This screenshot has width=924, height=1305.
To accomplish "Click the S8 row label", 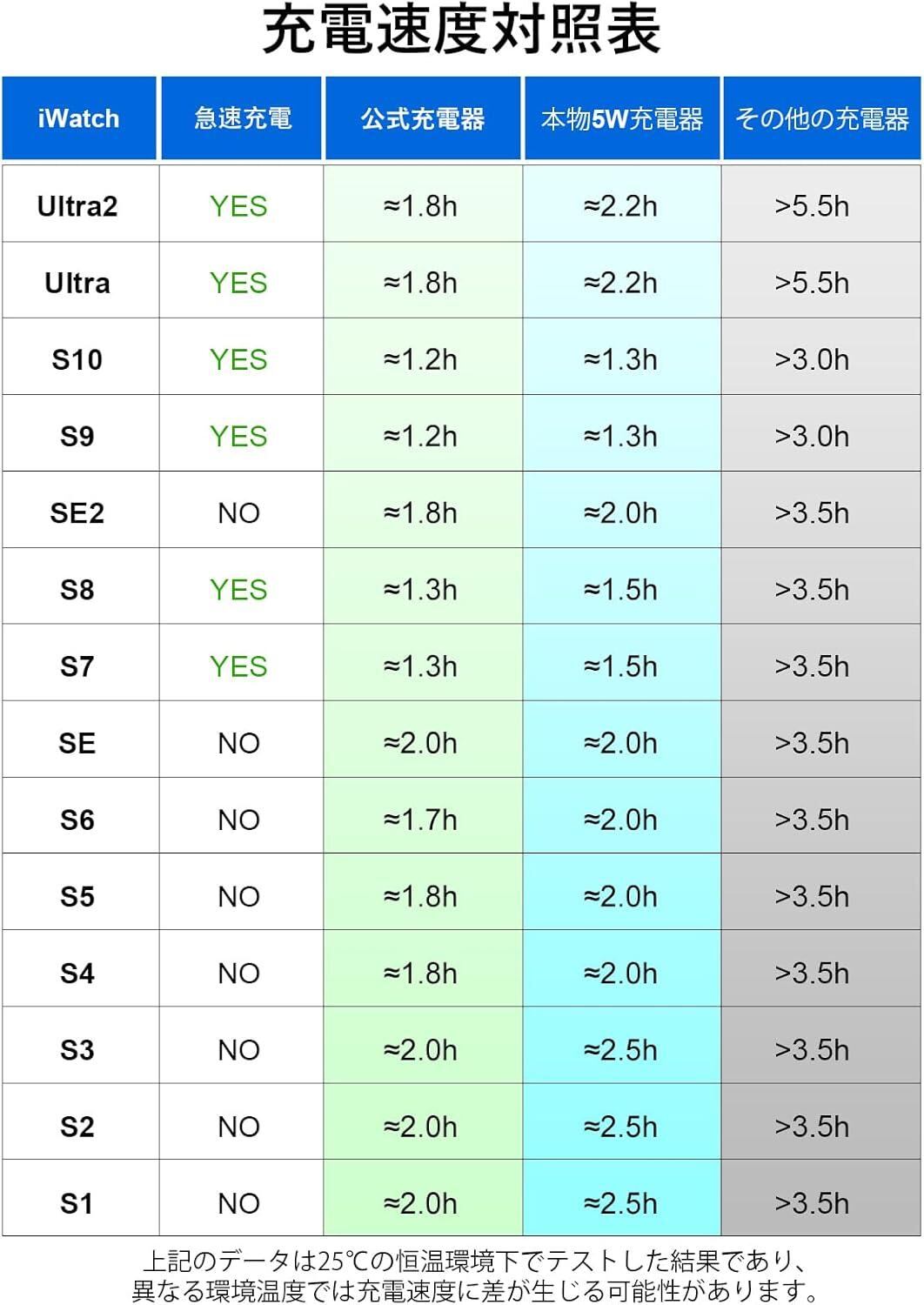I will [77, 590].
